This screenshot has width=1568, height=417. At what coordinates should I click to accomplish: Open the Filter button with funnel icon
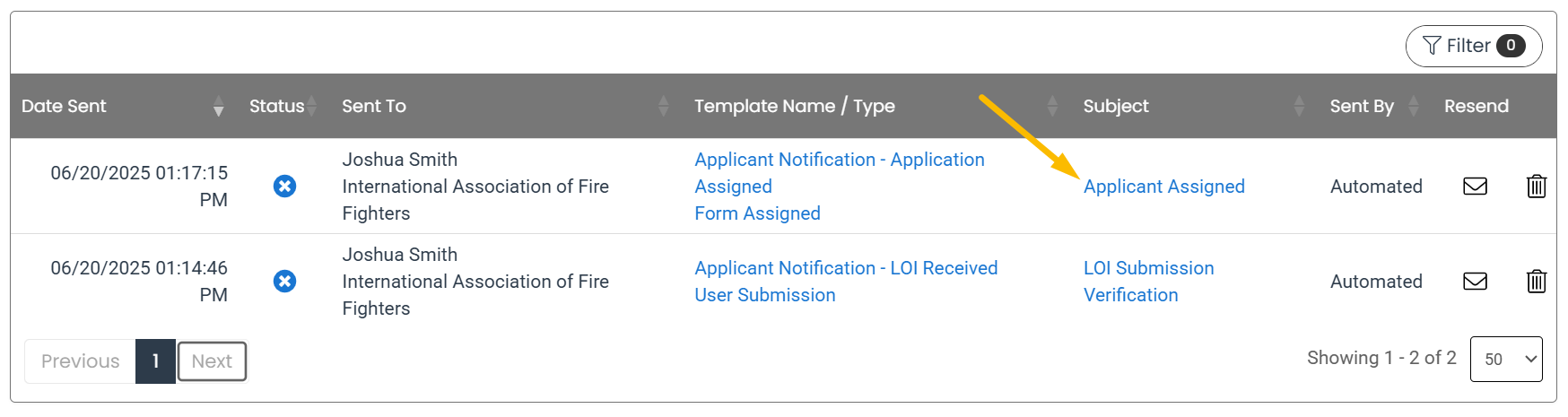[1473, 46]
